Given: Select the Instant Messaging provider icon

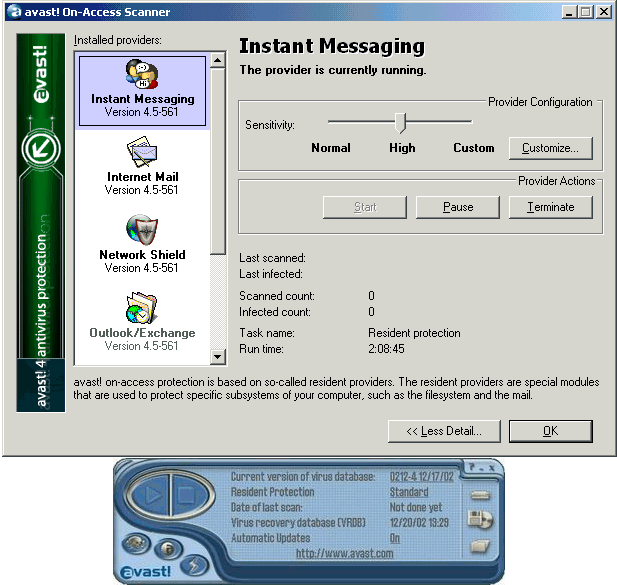Looking at the screenshot, I should click(x=142, y=74).
